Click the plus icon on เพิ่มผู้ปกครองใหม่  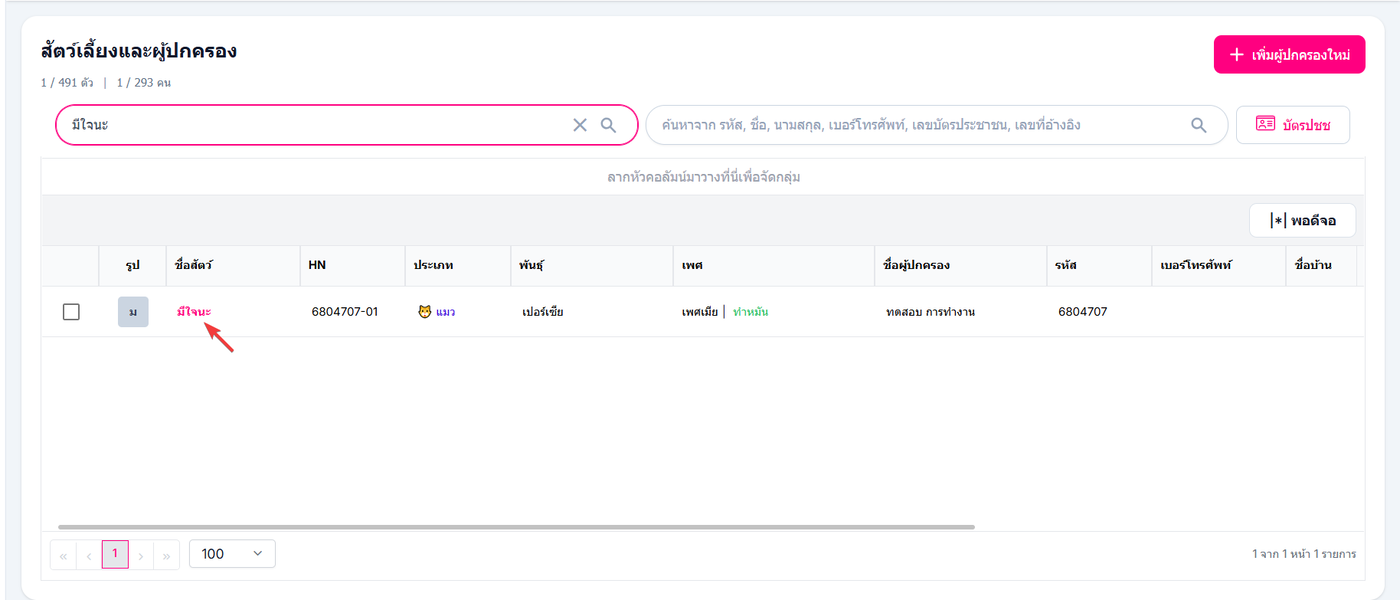click(1236, 55)
